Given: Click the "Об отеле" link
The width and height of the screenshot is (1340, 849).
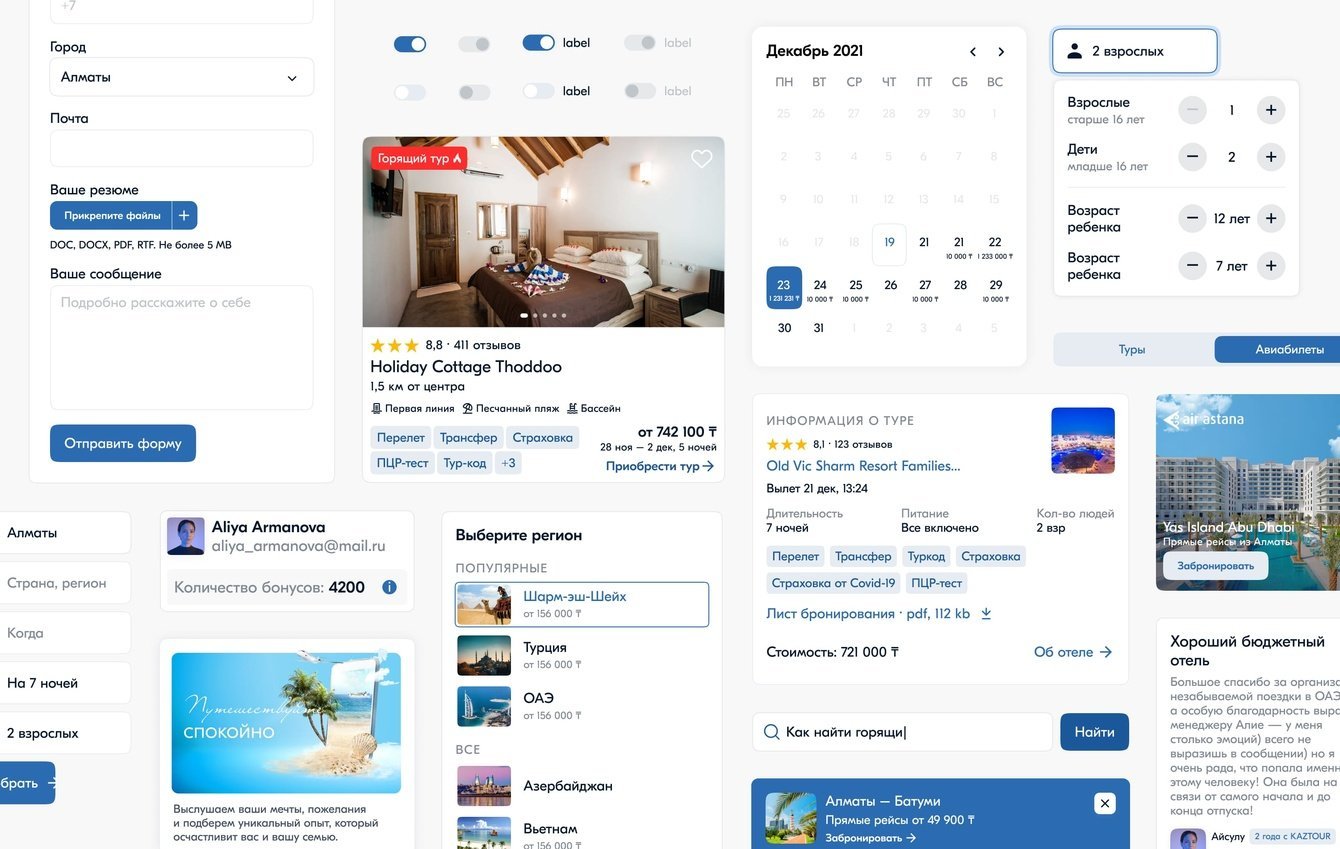Looking at the screenshot, I should [x=1073, y=652].
